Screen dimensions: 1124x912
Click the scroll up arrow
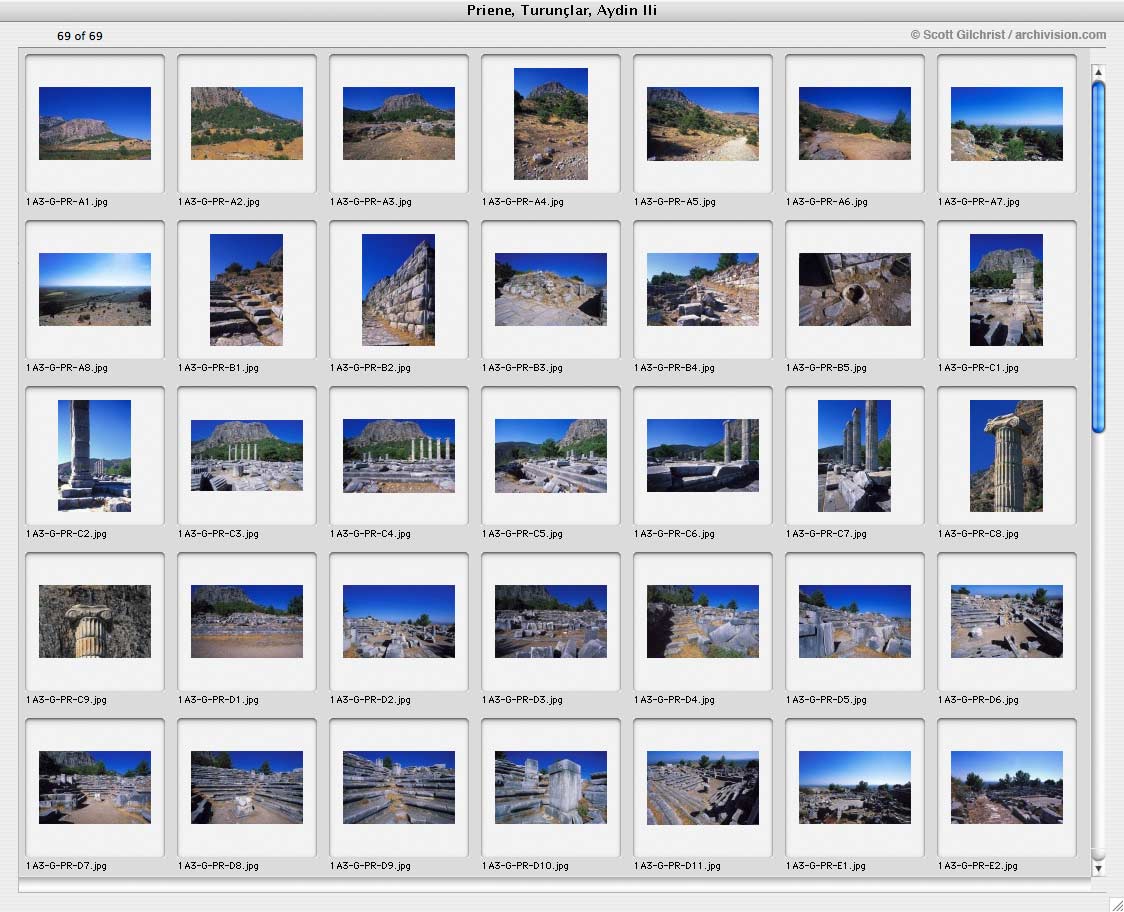[1097, 72]
